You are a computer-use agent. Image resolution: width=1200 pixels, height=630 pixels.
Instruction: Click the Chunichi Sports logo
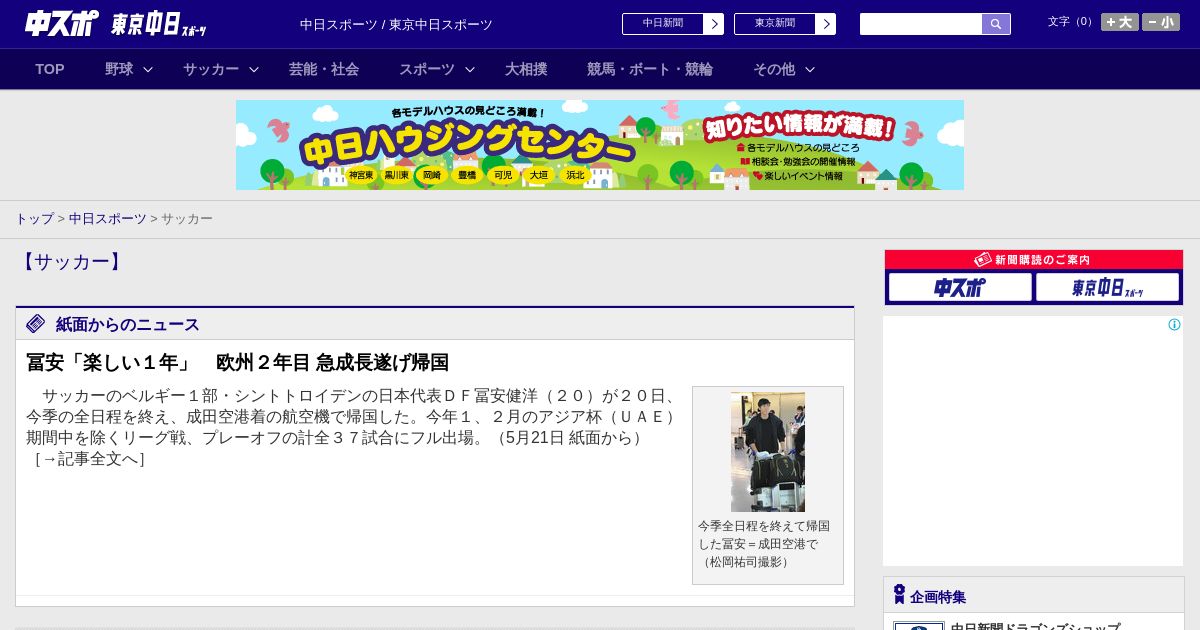pos(61,24)
